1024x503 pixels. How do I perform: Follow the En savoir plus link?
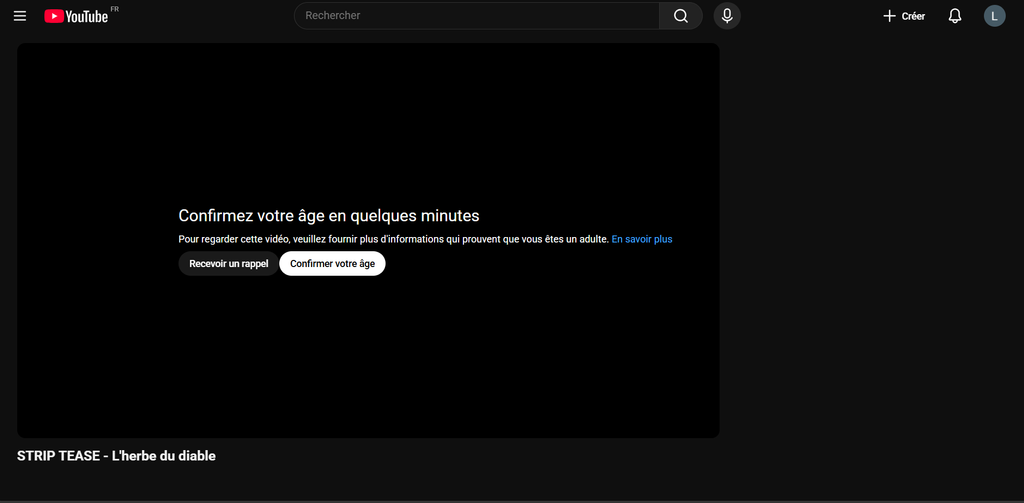(x=642, y=240)
